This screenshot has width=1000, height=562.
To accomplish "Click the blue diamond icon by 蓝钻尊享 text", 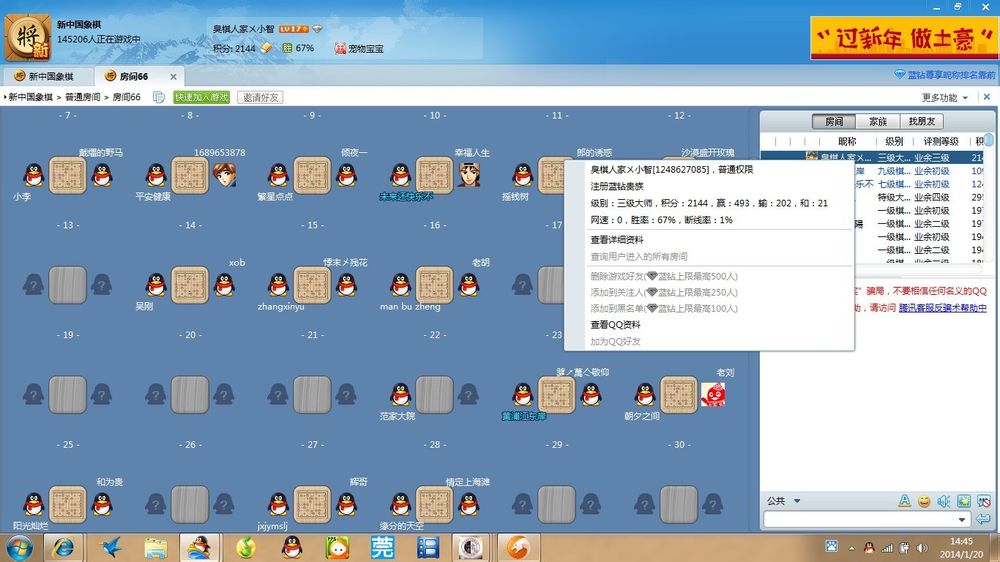I will 899,75.
